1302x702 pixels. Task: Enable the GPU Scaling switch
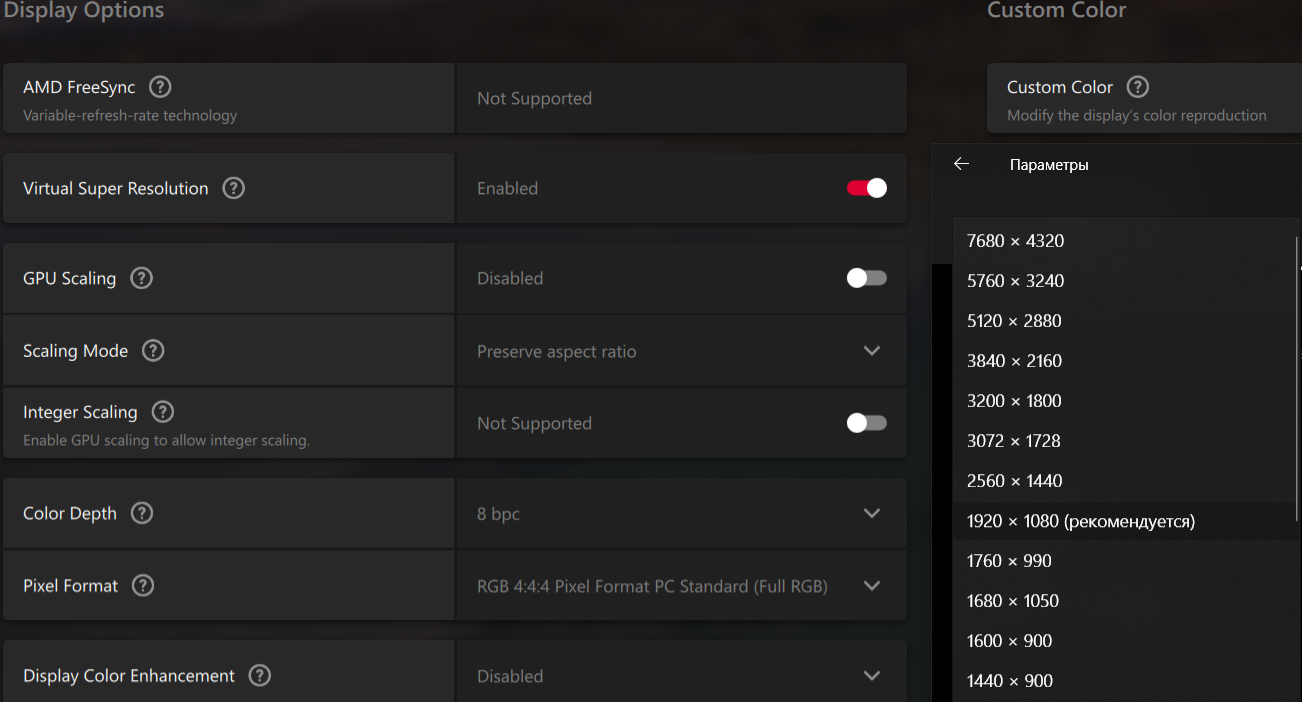click(x=866, y=278)
